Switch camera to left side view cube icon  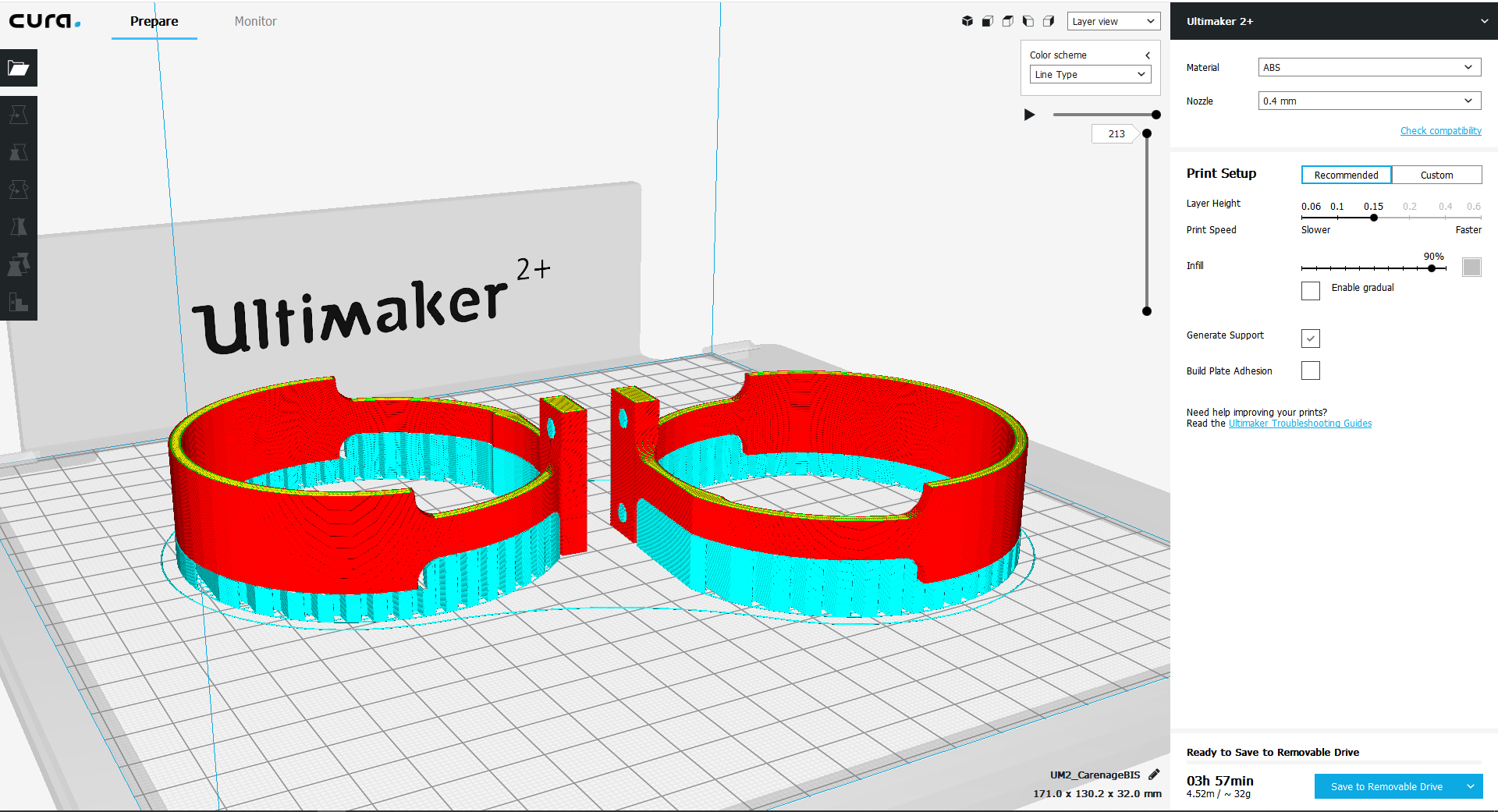pos(1028,21)
